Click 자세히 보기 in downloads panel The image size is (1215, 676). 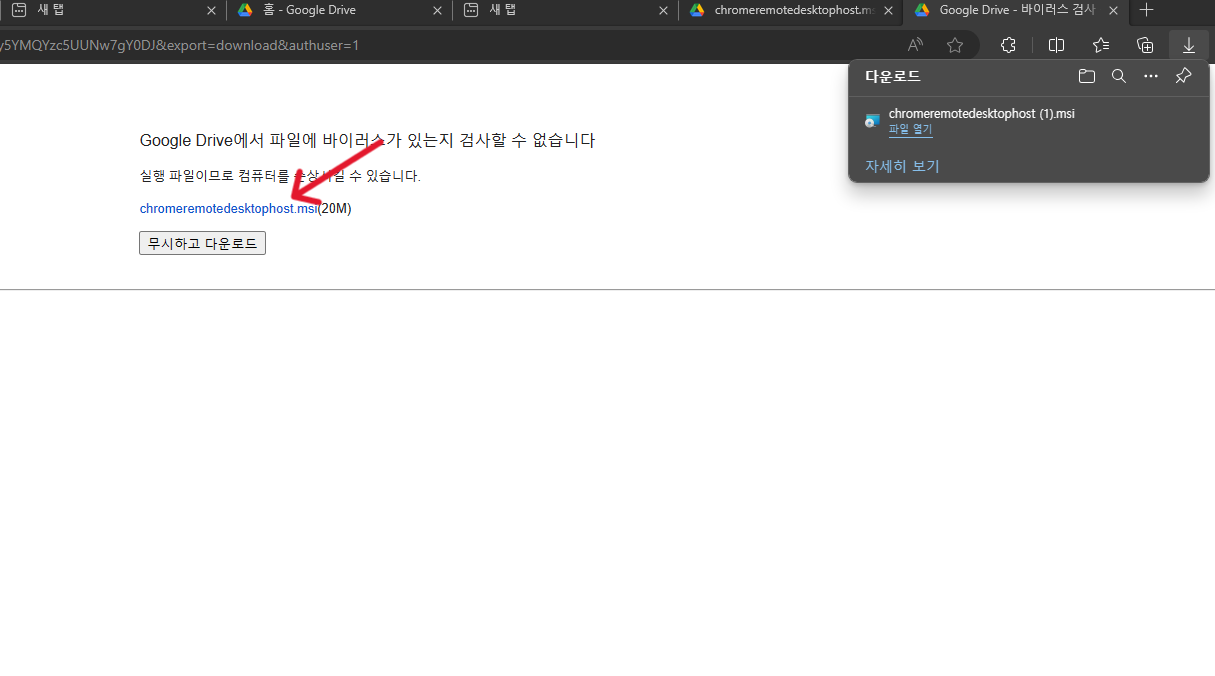coord(902,166)
